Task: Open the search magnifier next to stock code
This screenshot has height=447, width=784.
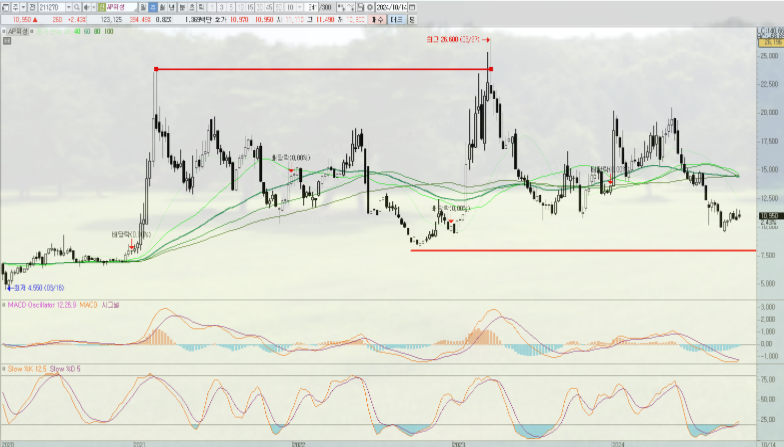Action: [77, 8]
